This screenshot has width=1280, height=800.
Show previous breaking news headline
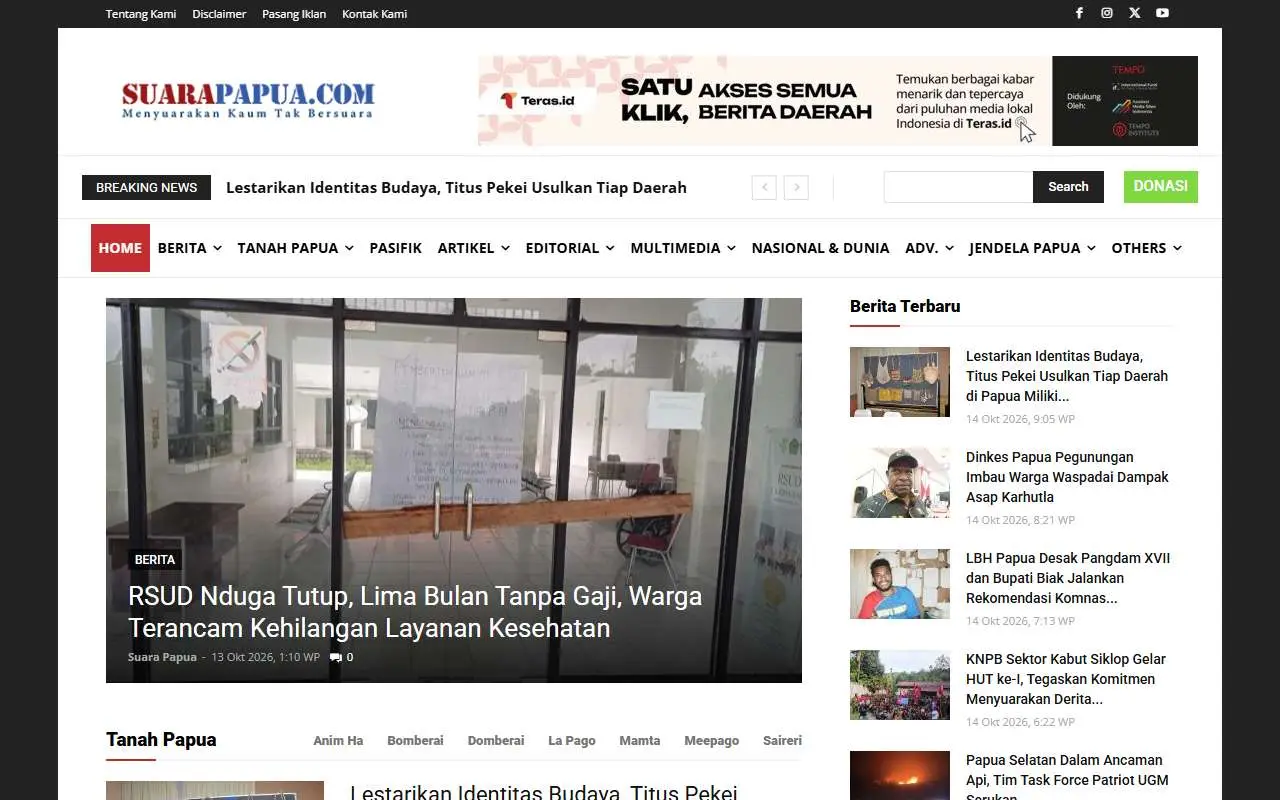(x=764, y=187)
